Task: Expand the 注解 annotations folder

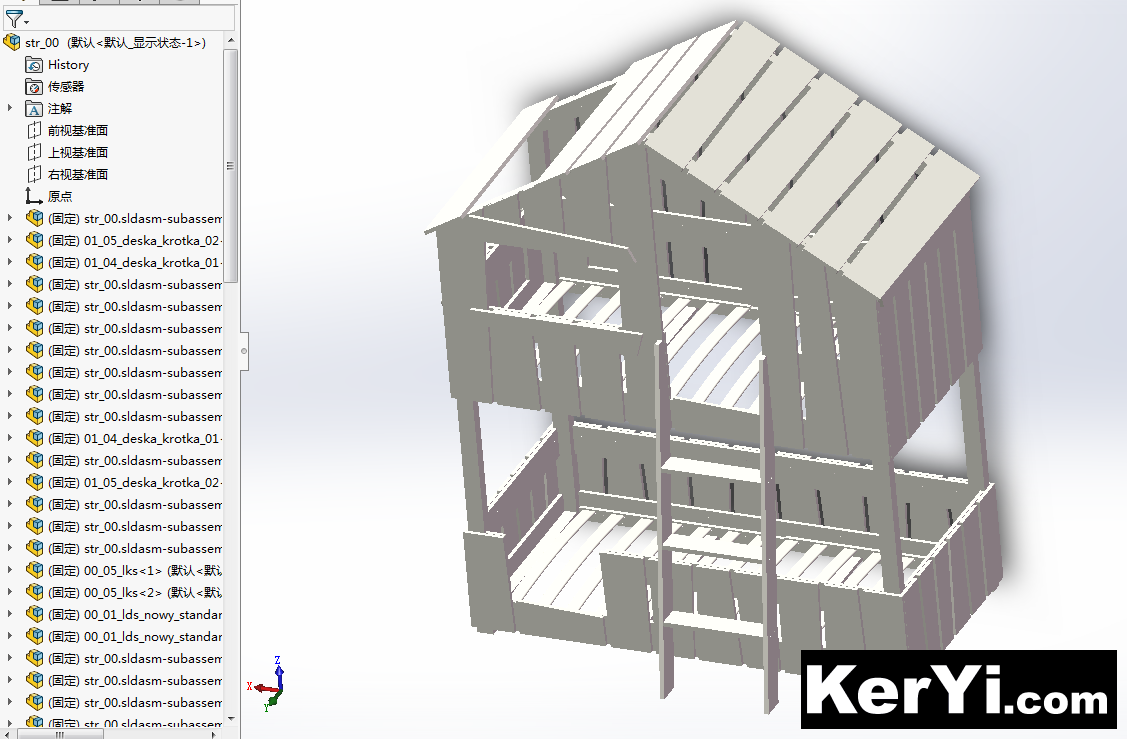Action: (10, 108)
